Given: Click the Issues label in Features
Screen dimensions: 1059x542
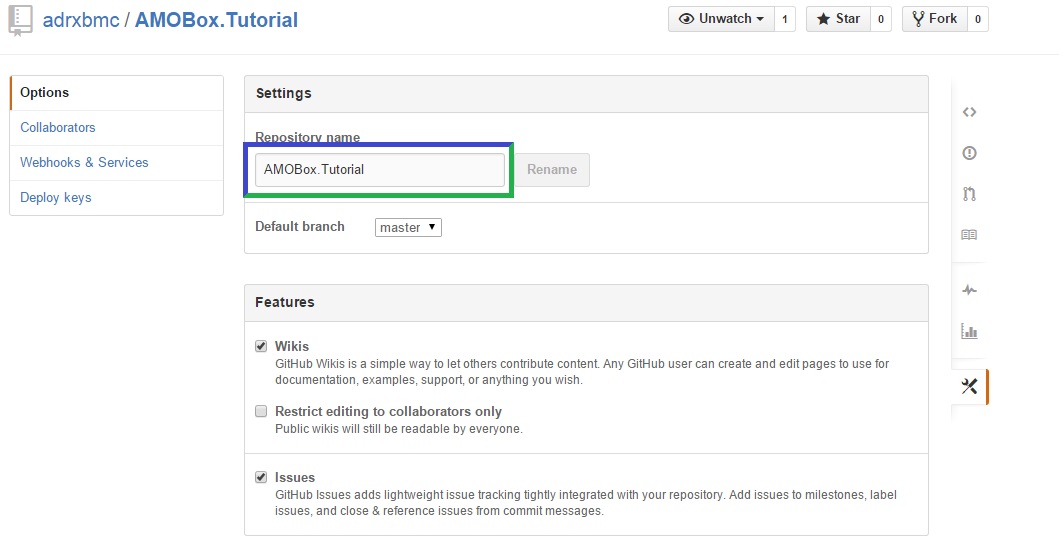Looking at the screenshot, I should (x=294, y=477).
